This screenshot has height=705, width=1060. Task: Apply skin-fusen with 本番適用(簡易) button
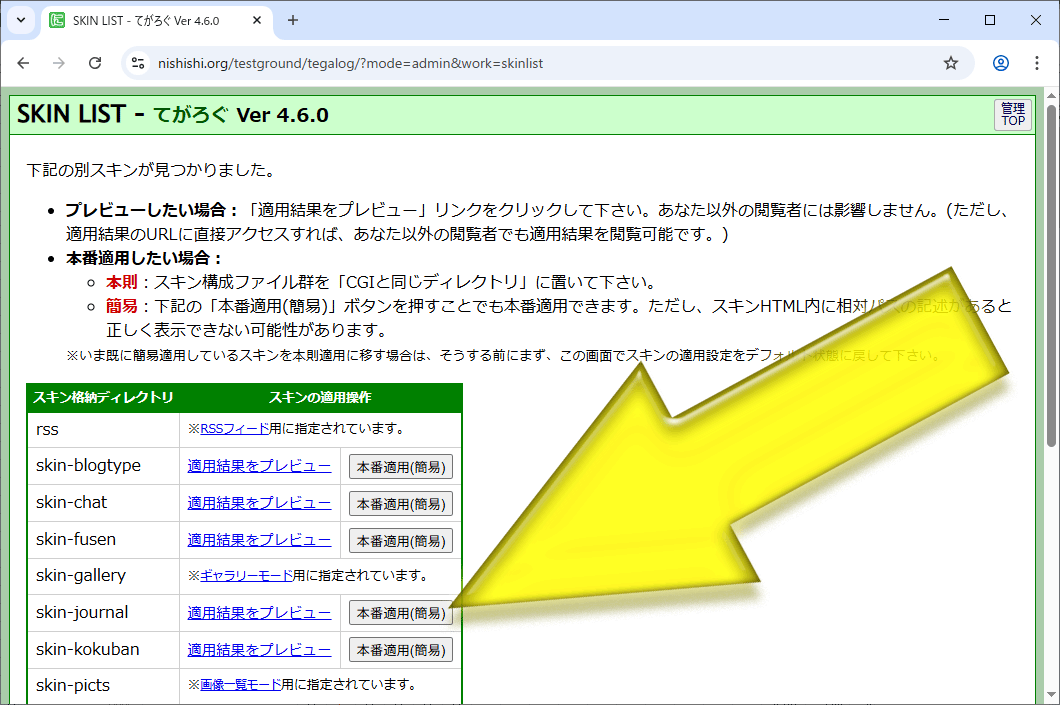pos(401,541)
